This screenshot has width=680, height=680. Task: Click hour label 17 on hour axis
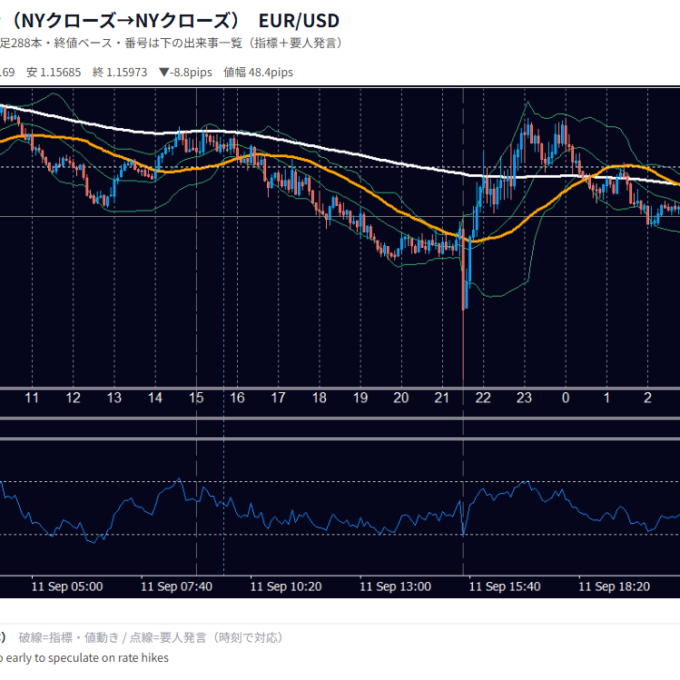278,398
